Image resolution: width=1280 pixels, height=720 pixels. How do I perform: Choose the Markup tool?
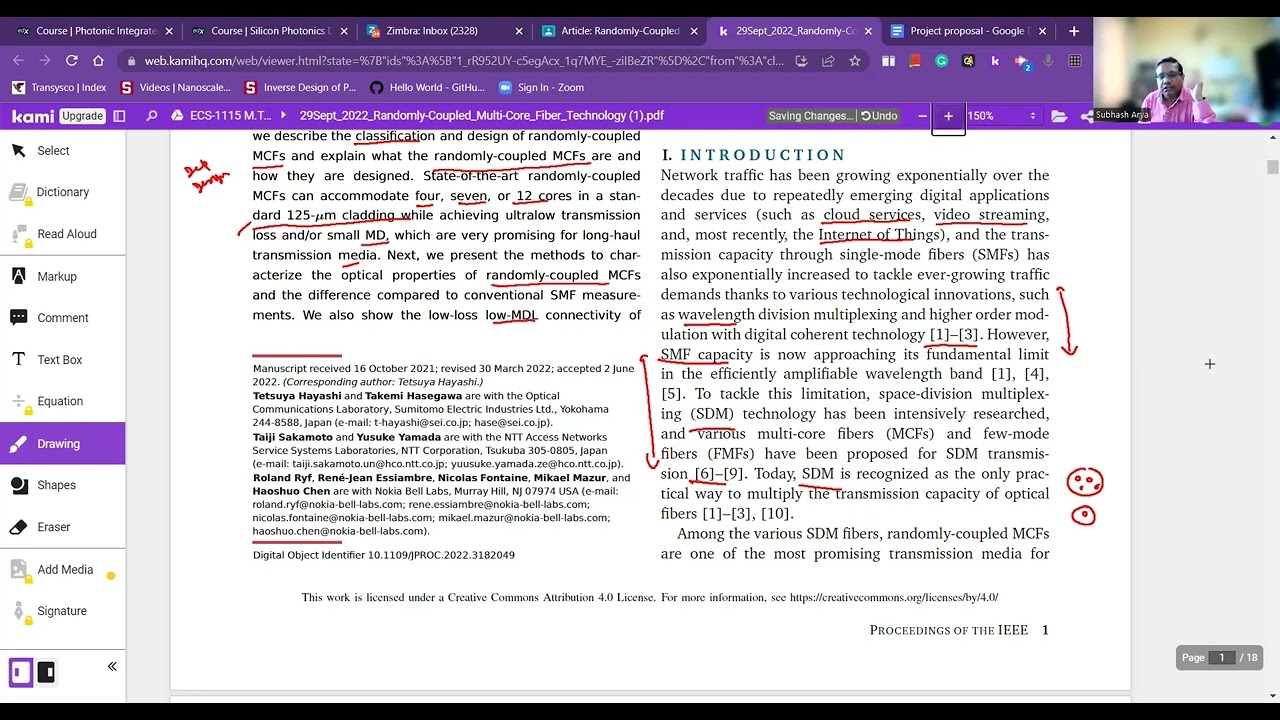[x=62, y=276]
